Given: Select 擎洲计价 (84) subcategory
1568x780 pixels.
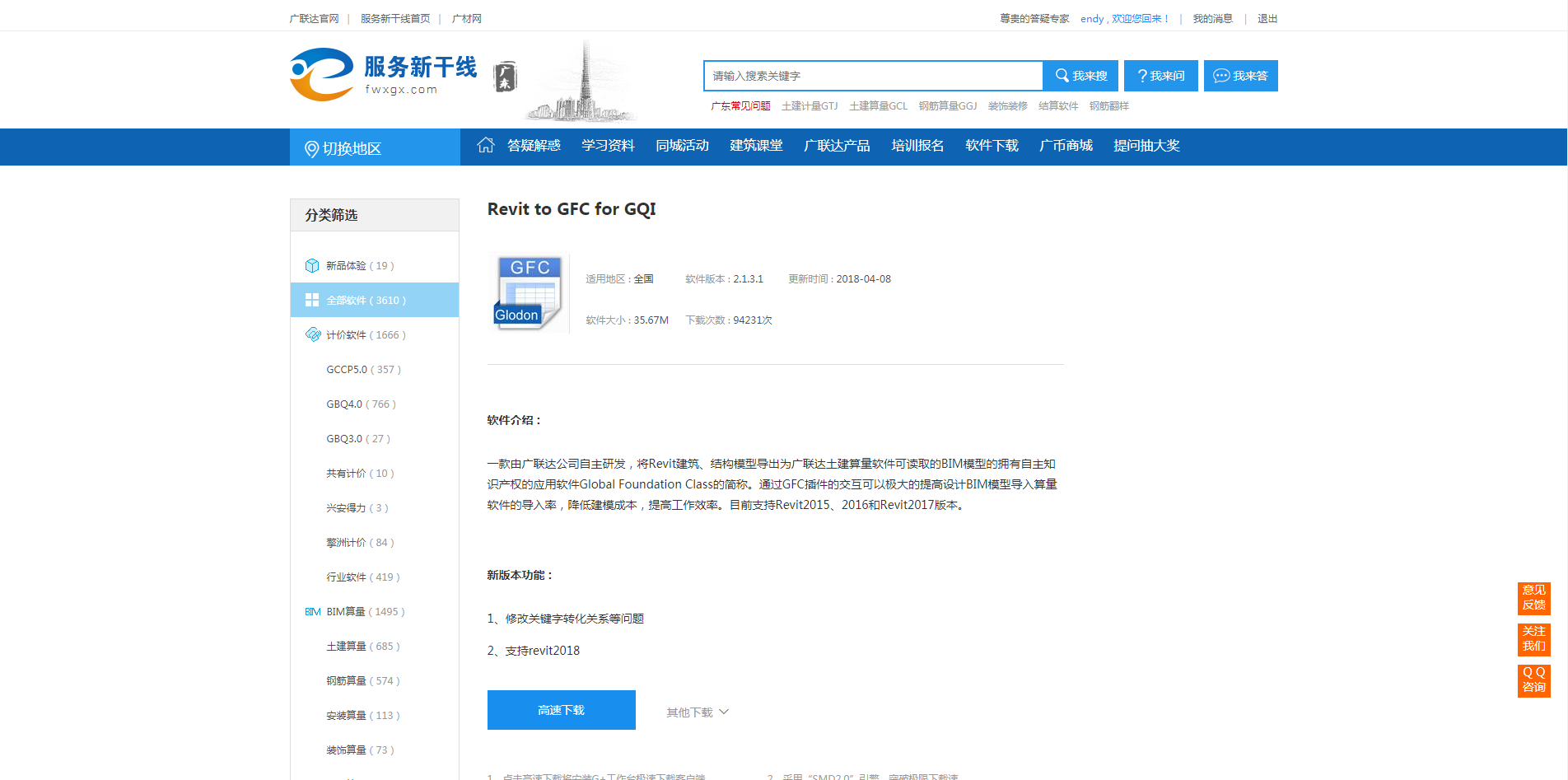Looking at the screenshot, I should pos(375,543).
